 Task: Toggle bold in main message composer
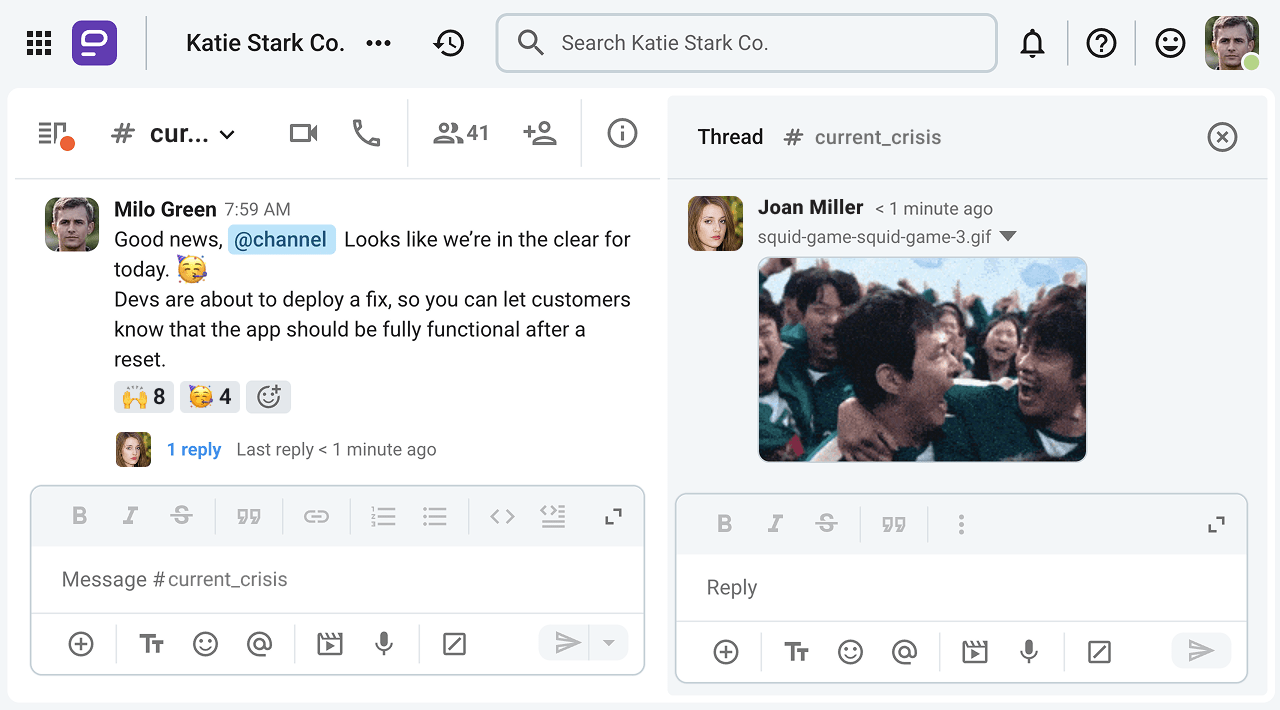point(79,516)
